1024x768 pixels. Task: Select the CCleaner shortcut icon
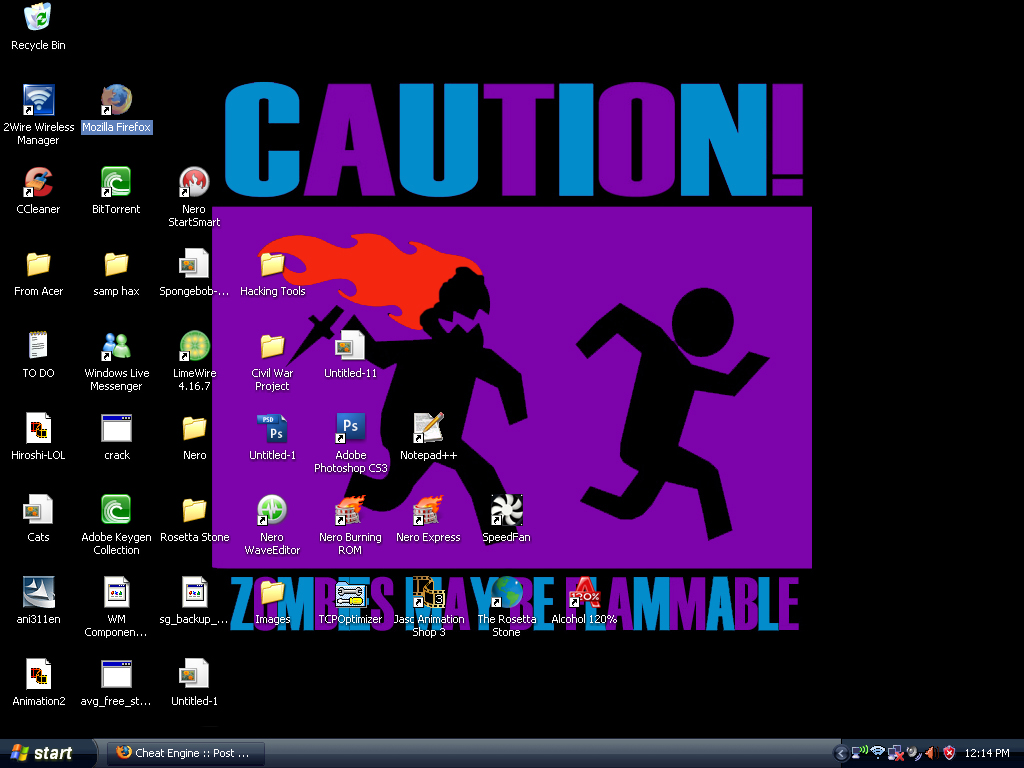38,182
